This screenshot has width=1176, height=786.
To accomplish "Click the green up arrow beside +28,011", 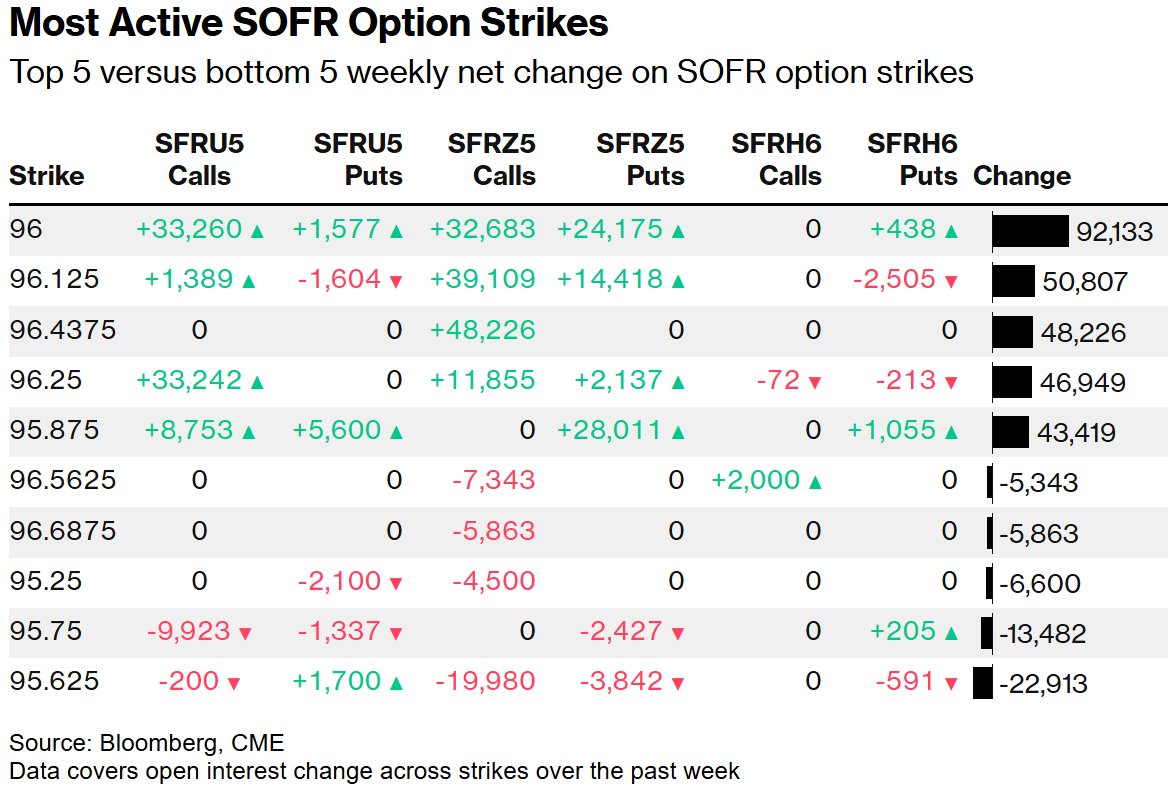I will click(x=678, y=432).
